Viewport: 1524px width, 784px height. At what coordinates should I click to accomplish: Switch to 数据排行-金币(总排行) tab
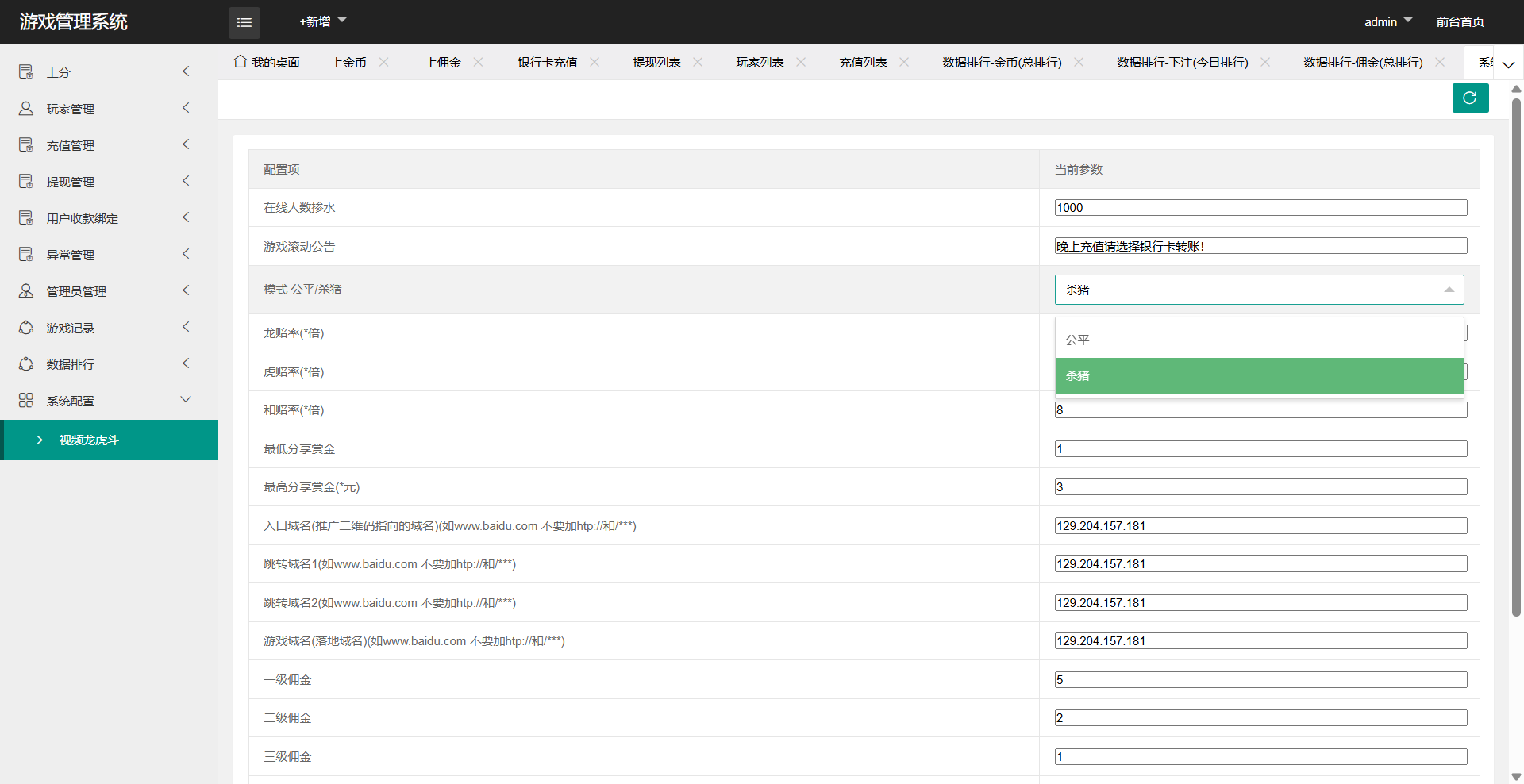[1002, 62]
